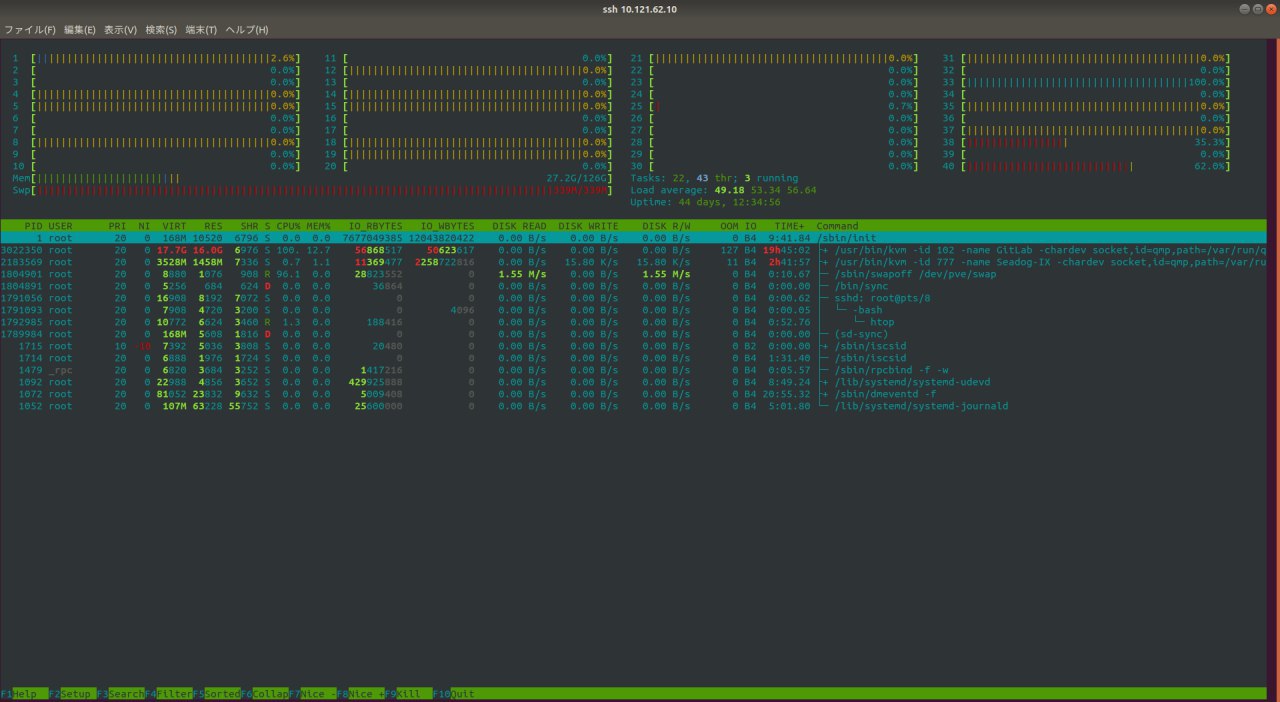Select the -bash process row
The image size is (1280, 702).
(x=633, y=310)
